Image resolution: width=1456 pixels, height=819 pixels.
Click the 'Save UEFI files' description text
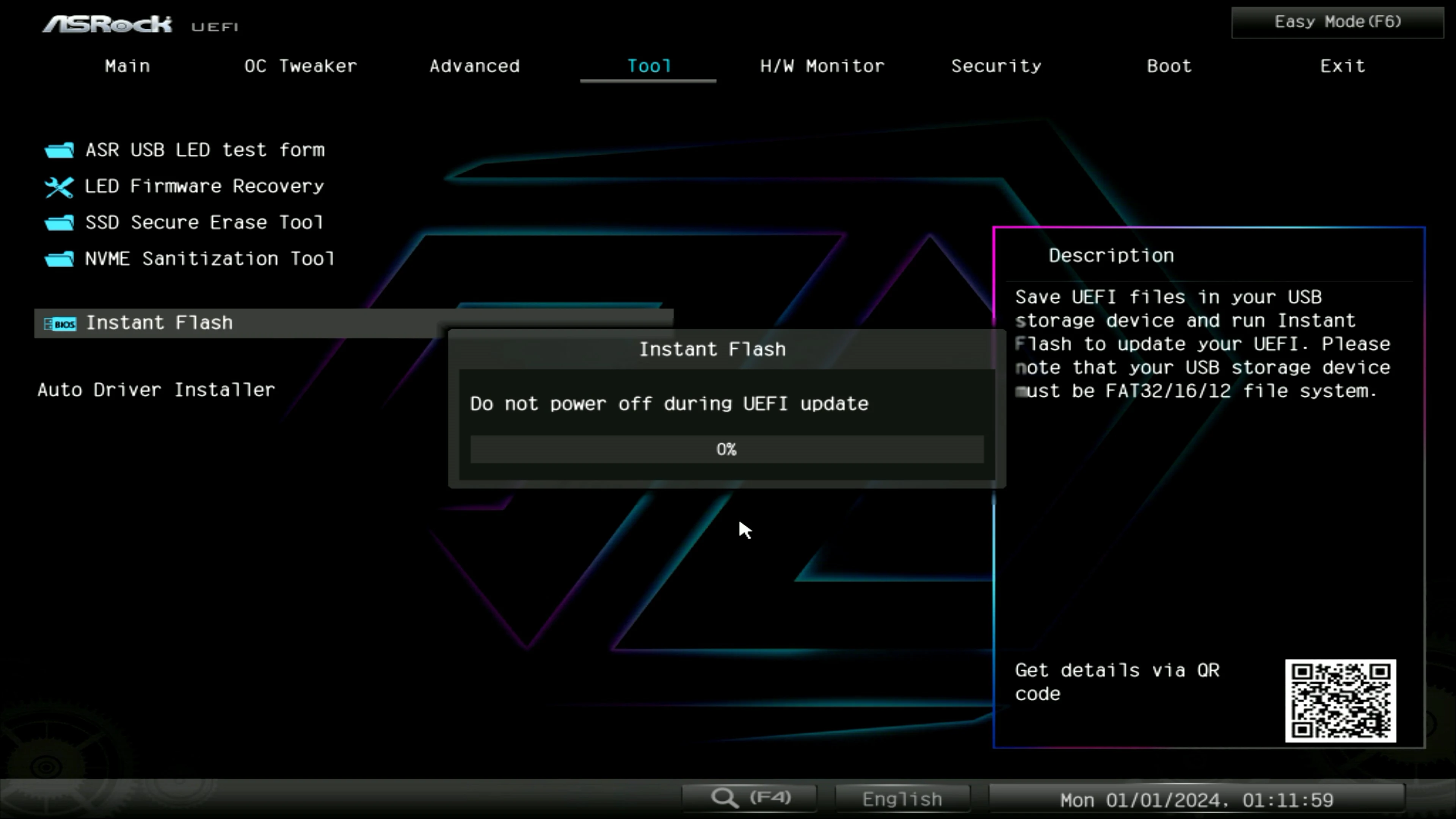(x=1202, y=344)
